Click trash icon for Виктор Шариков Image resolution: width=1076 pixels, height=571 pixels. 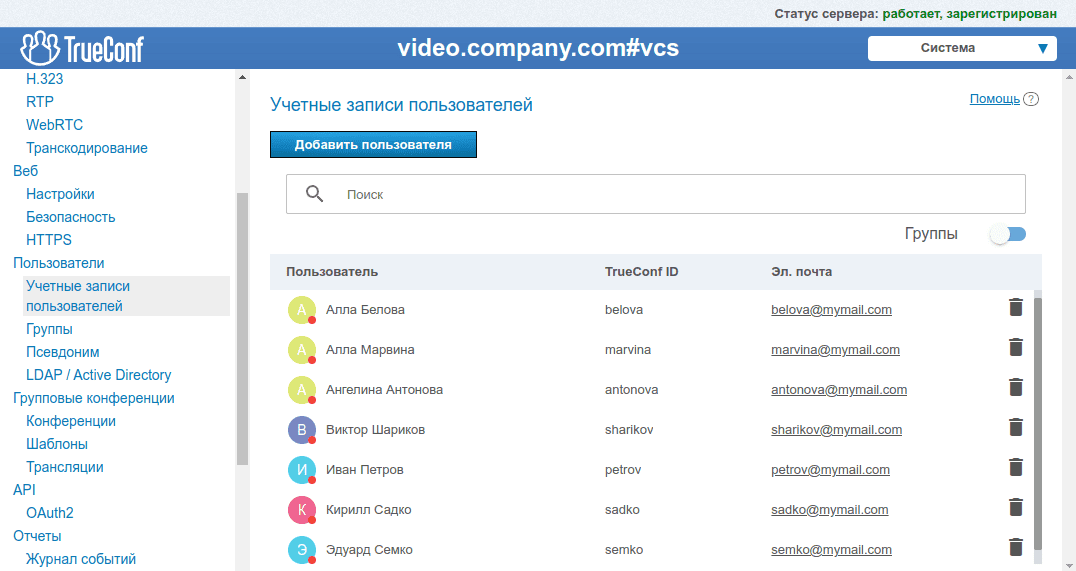point(1016,428)
